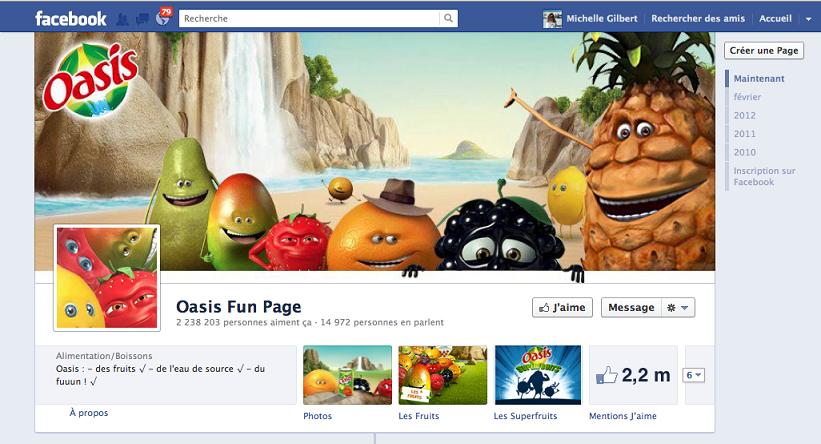Screen dimensions: 821x444
Task: Jump to 2012 in the timeline
Action: click(745, 115)
